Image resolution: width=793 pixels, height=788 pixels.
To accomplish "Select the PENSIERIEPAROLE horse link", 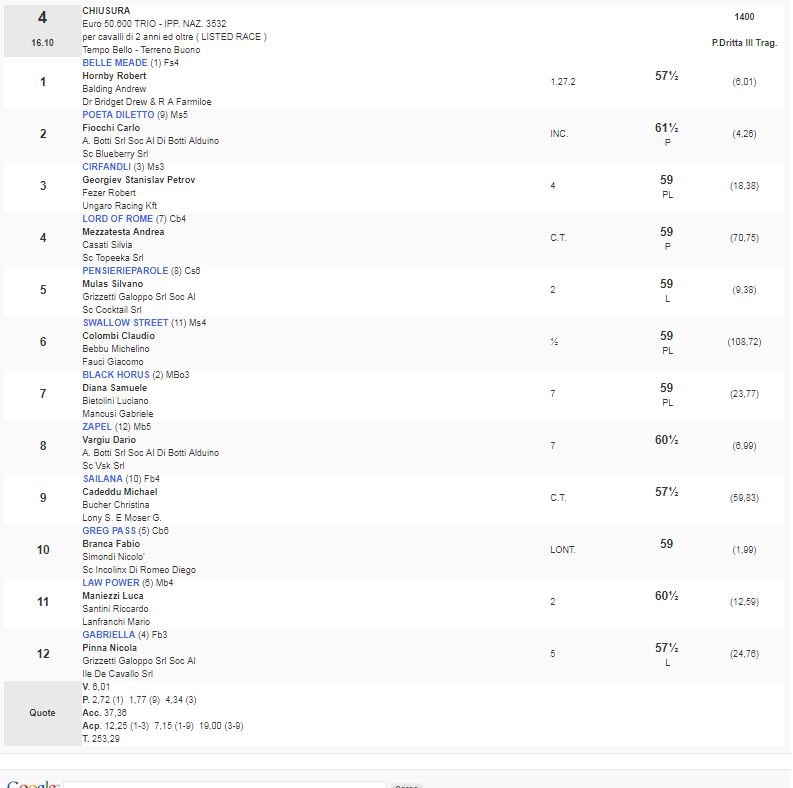I will coord(126,271).
